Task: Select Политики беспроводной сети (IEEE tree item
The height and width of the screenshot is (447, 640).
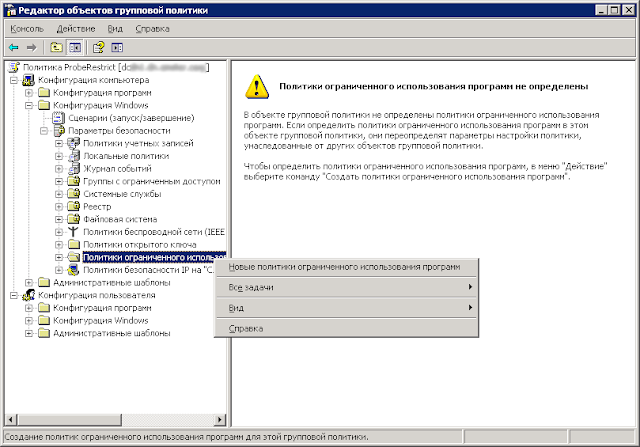Action: (x=154, y=232)
